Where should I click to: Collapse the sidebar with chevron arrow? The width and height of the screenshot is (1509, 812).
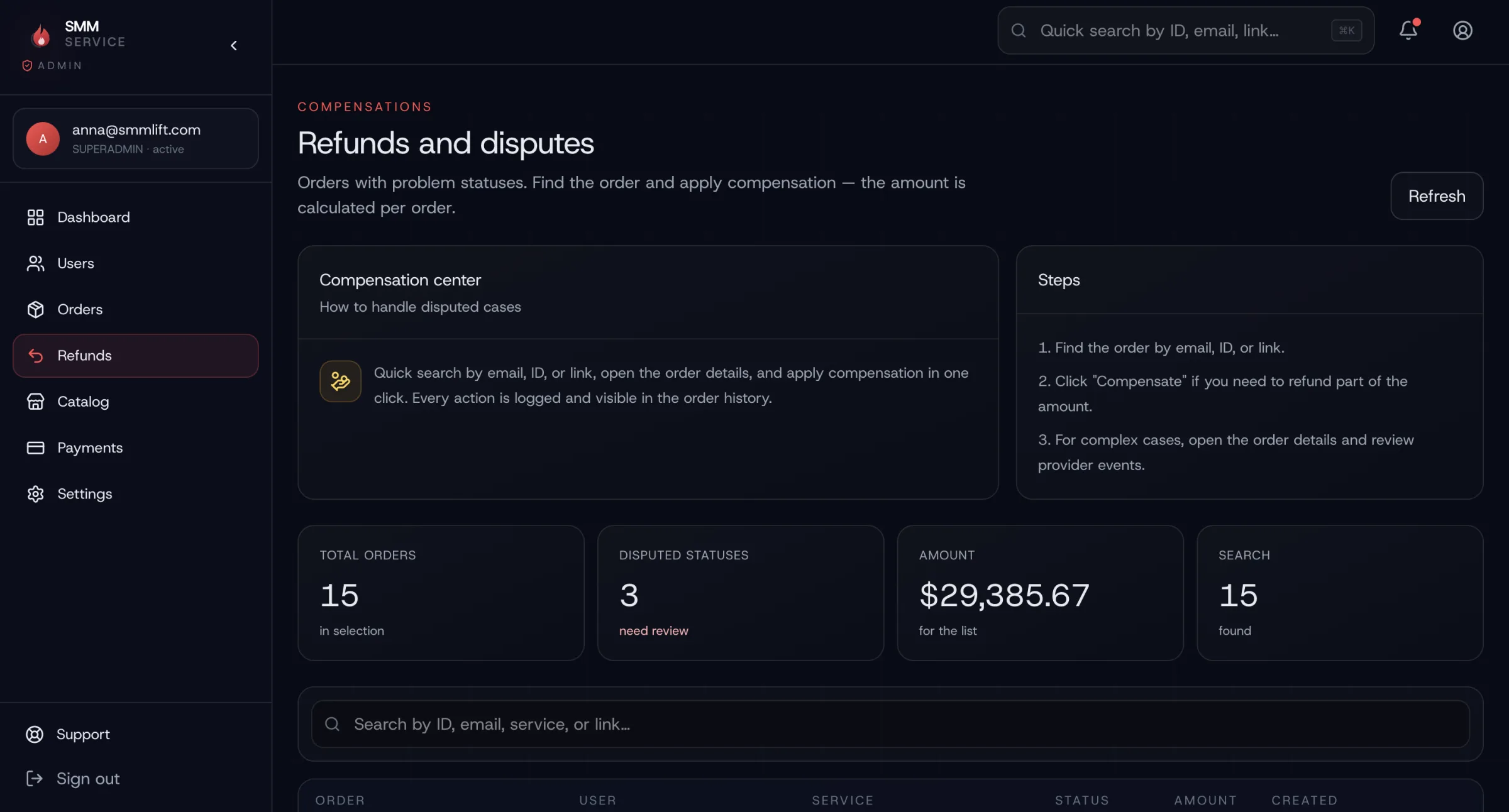pyautogui.click(x=233, y=45)
